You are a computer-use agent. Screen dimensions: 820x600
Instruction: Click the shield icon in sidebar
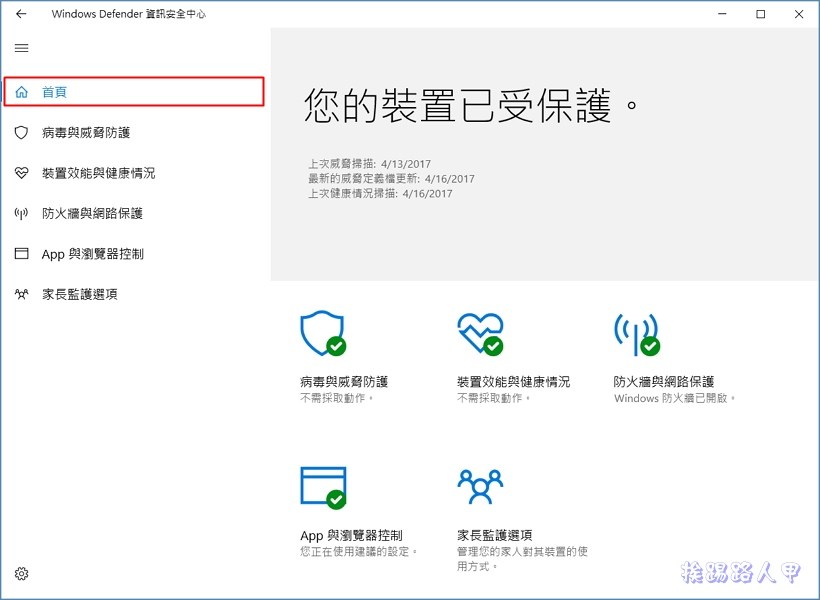click(21, 132)
